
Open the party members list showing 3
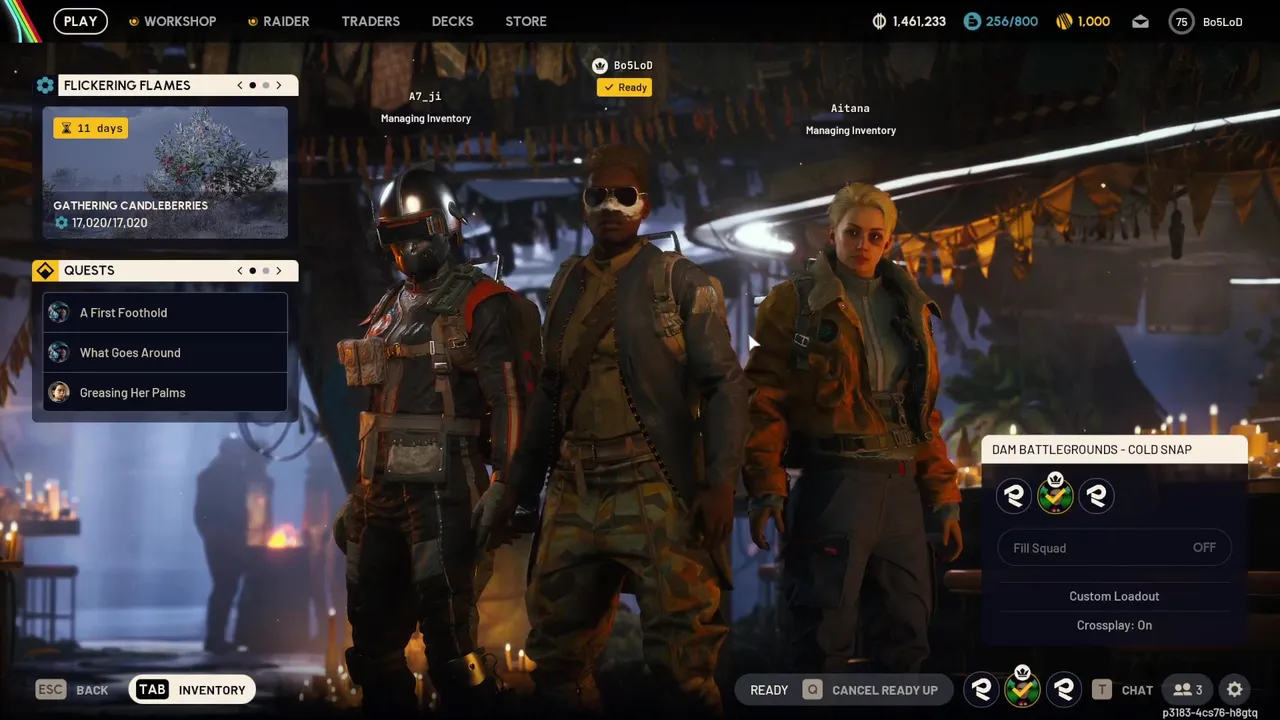click(x=1188, y=690)
